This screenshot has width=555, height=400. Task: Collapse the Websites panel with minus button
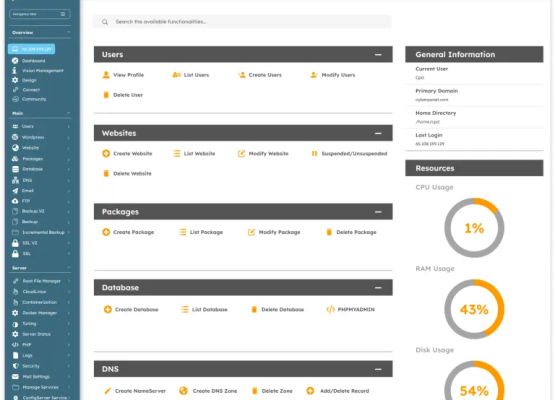click(378, 133)
